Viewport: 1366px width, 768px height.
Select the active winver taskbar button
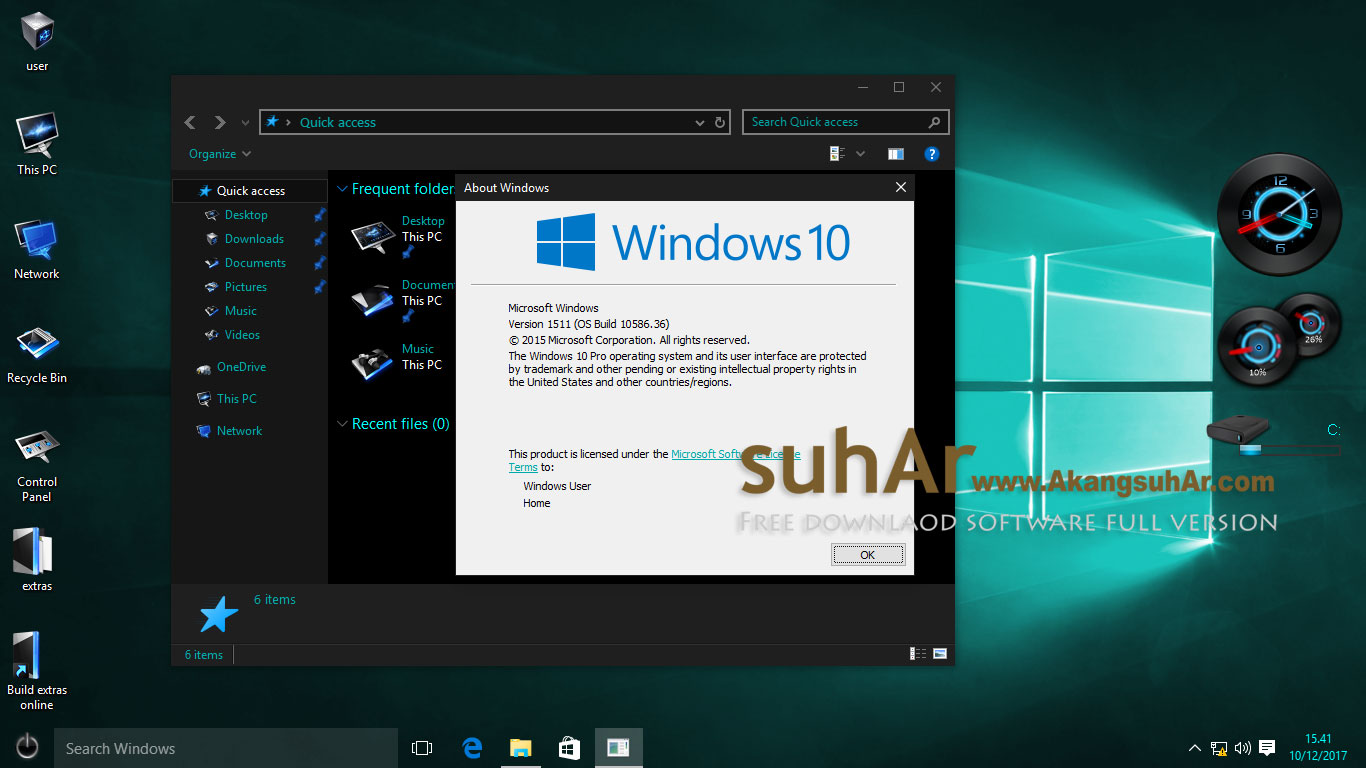coord(619,748)
